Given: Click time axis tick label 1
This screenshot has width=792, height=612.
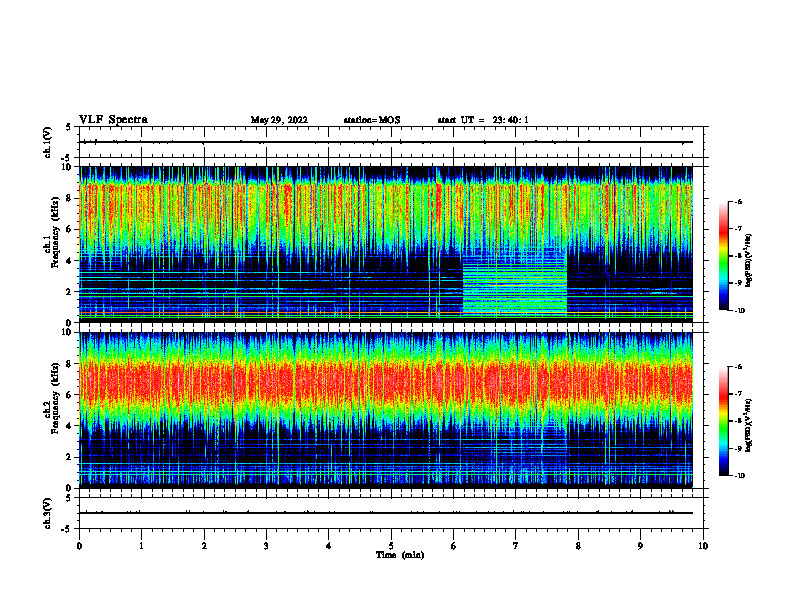Looking at the screenshot, I should pyautogui.click(x=141, y=546).
